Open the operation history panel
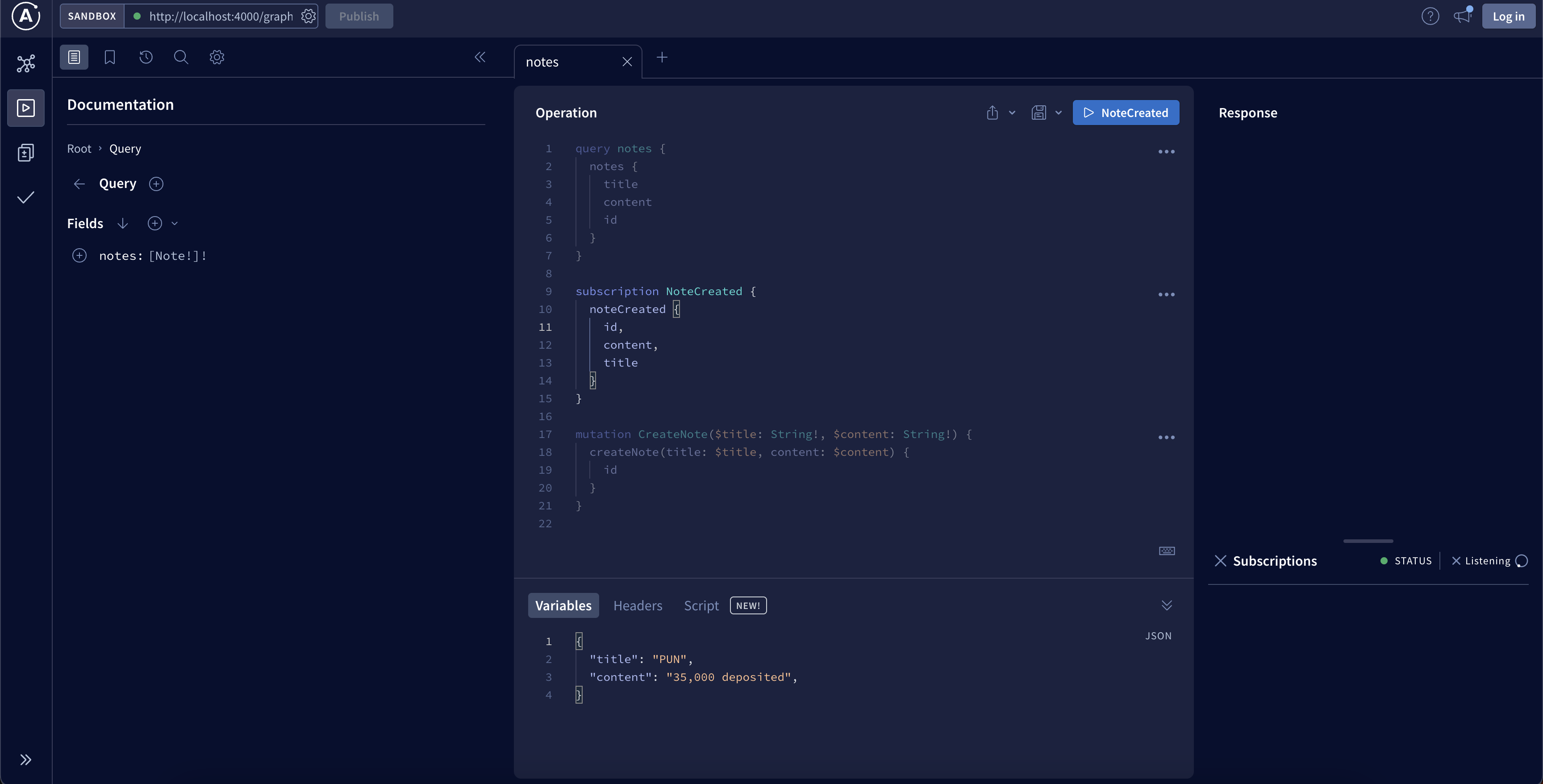Viewport: 1543px width, 784px height. (x=146, y=58)
